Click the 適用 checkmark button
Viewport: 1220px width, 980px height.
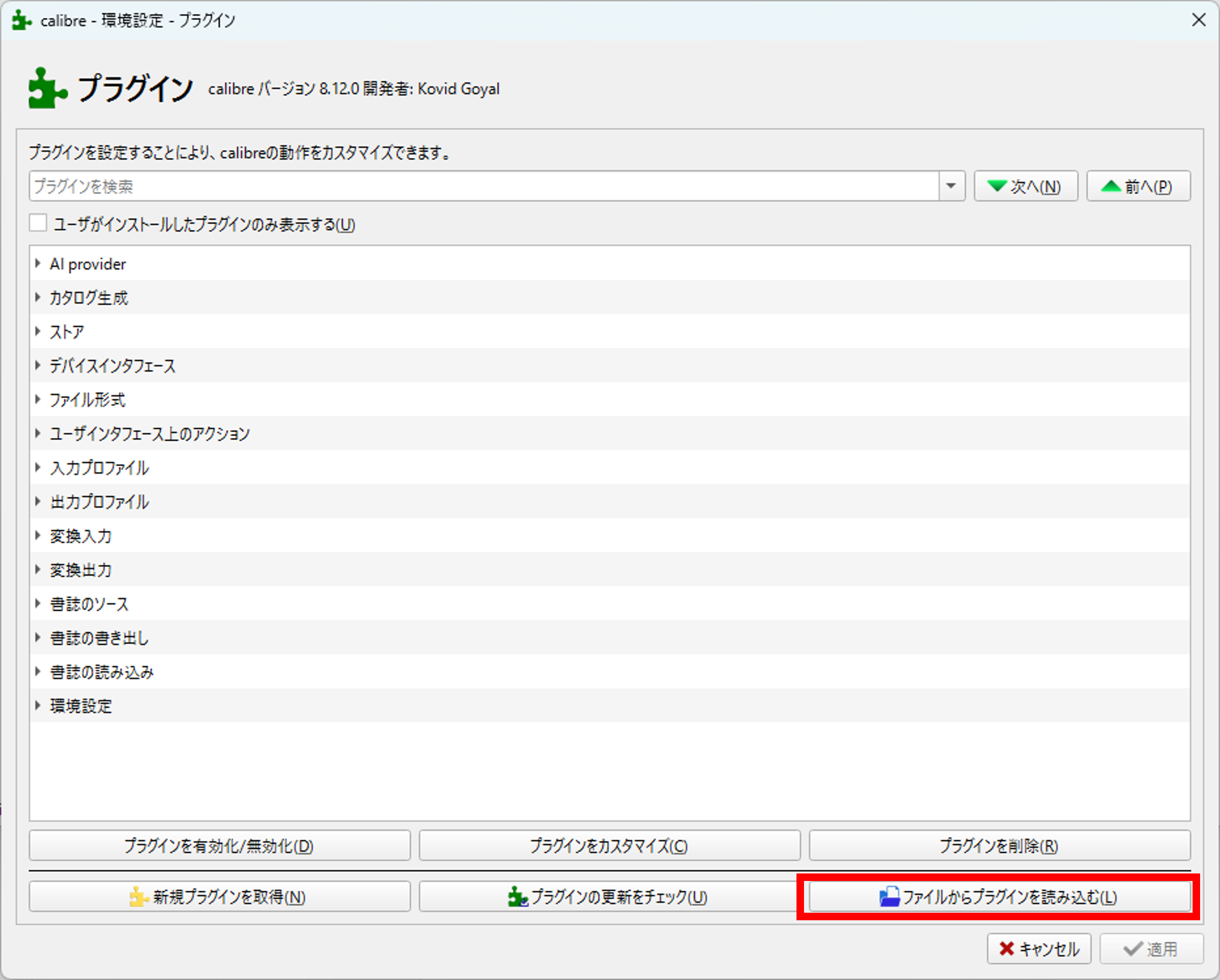(x=1151, y=949)
